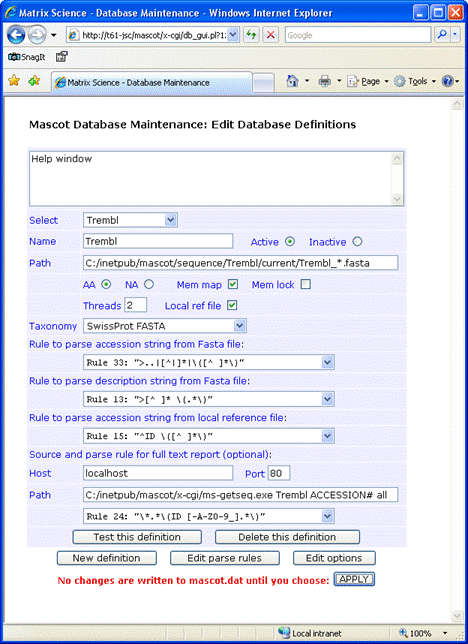Click the Home icon
Image resolution: width=468 pixels, height=644 pixels.
(293, 81)
